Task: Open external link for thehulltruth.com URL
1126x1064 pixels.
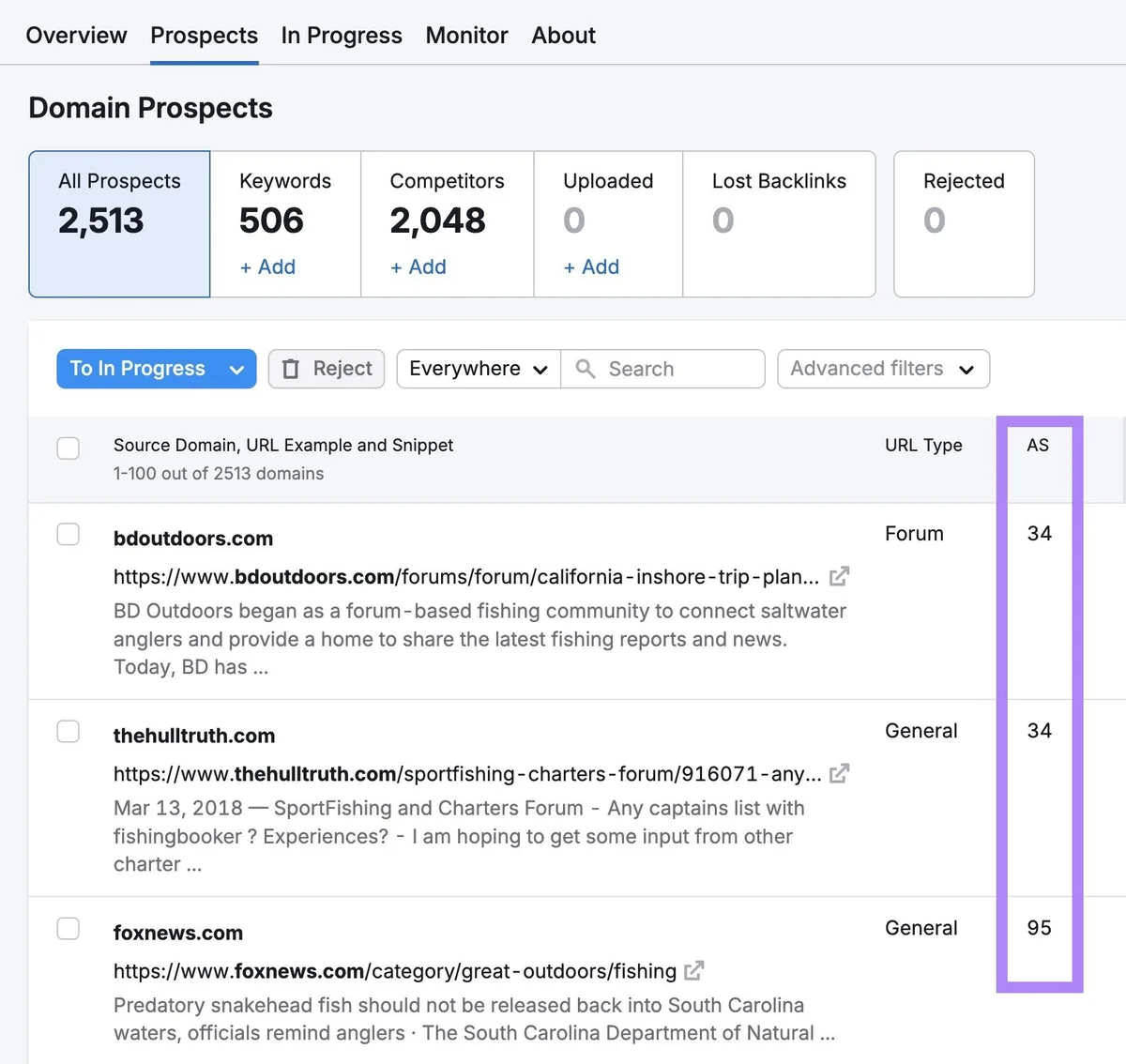Action: pos(840,773)
